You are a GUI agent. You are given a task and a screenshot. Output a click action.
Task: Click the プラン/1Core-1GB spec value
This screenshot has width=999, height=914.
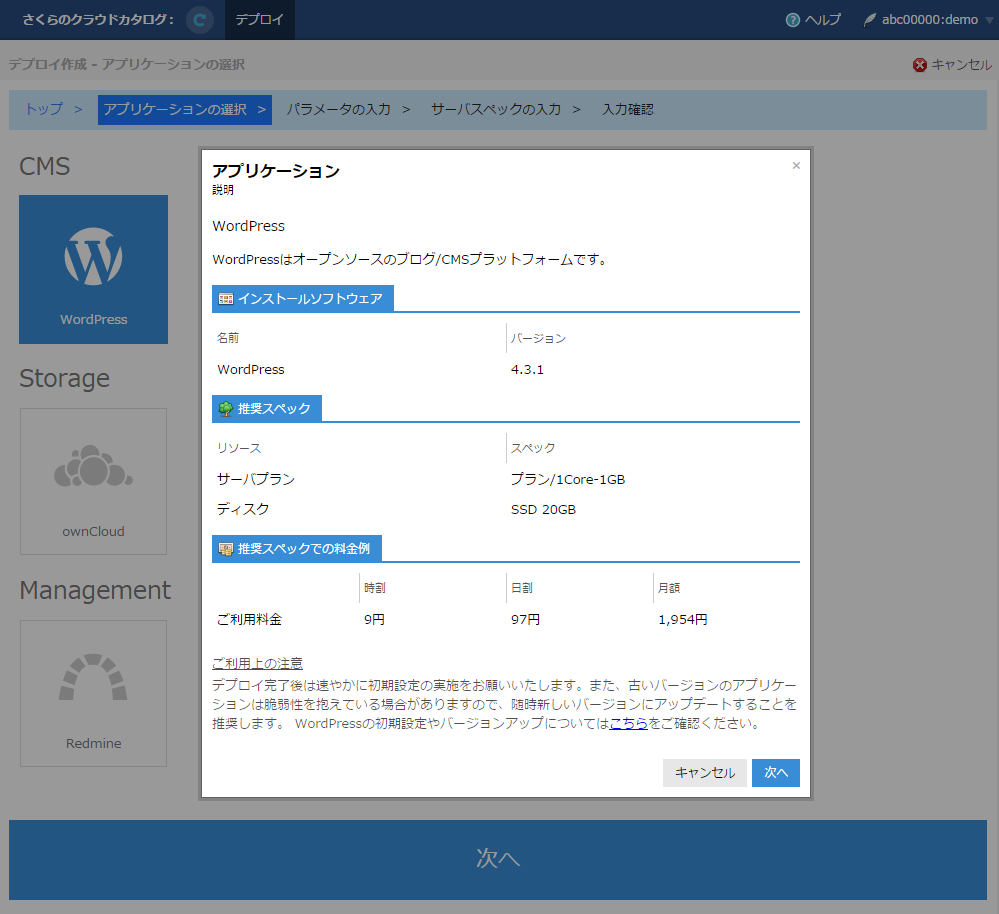(x=568, y=480)
